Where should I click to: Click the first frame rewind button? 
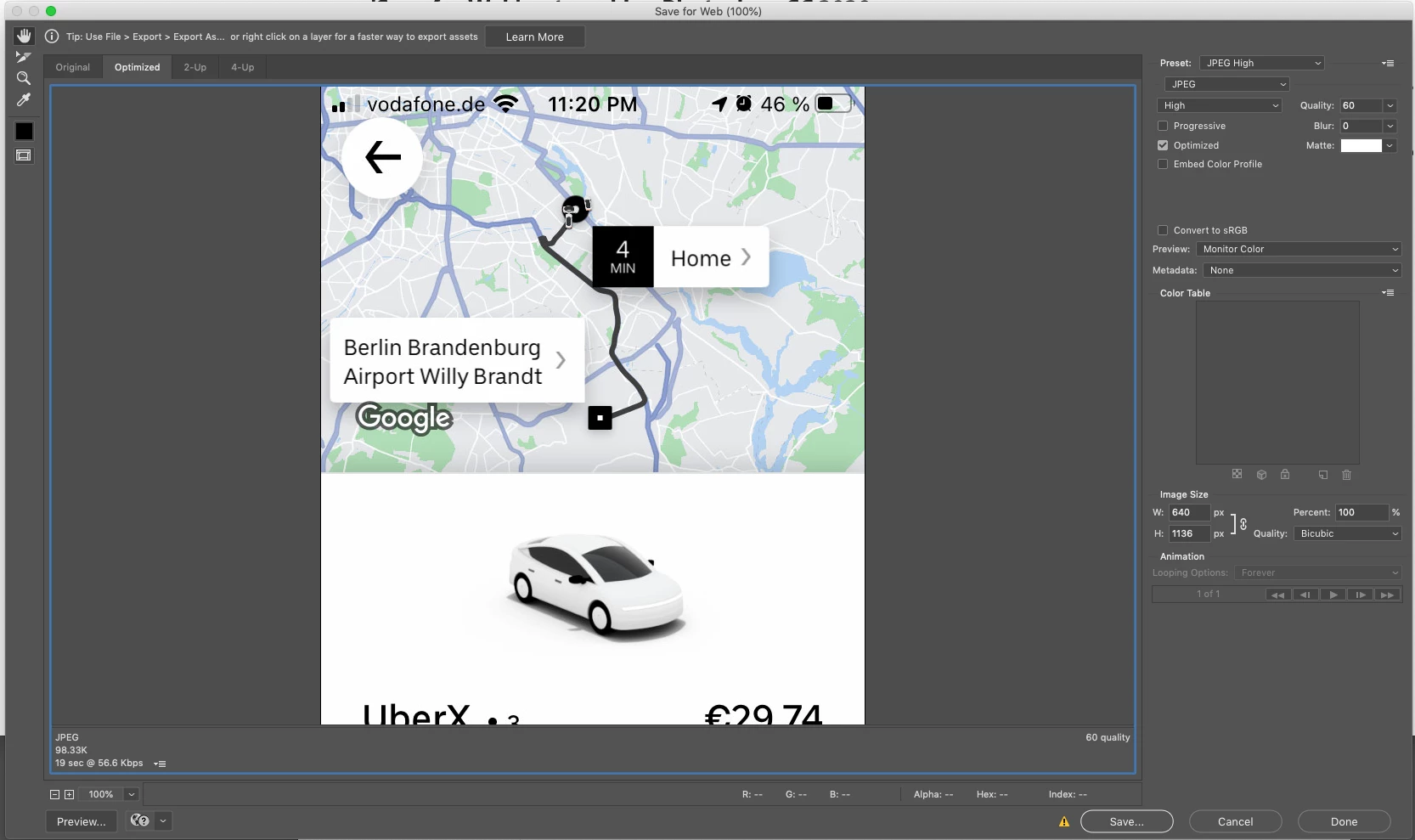click(1277, 595)
